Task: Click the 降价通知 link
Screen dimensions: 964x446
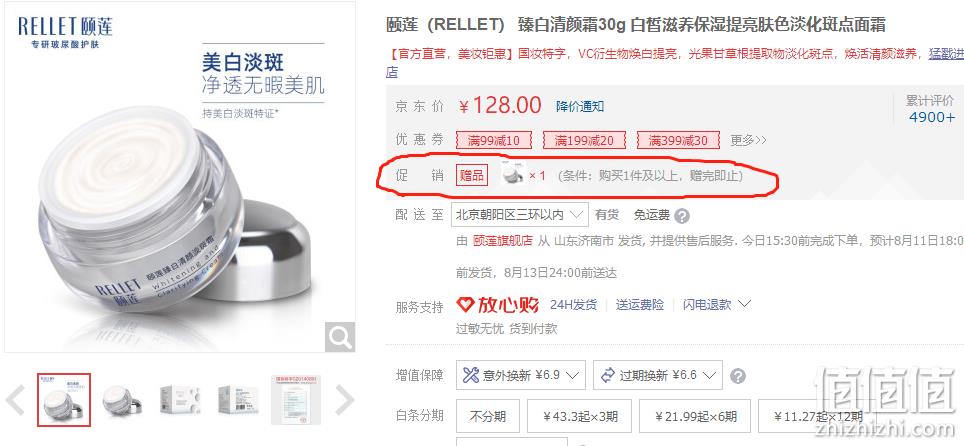Action: click(x=580, y=106)
